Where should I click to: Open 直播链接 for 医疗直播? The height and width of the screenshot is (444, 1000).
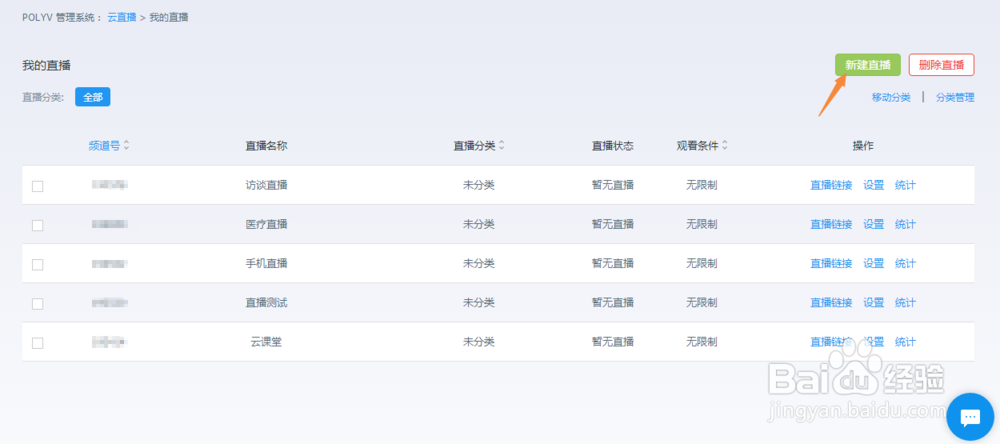pos(831,224)
